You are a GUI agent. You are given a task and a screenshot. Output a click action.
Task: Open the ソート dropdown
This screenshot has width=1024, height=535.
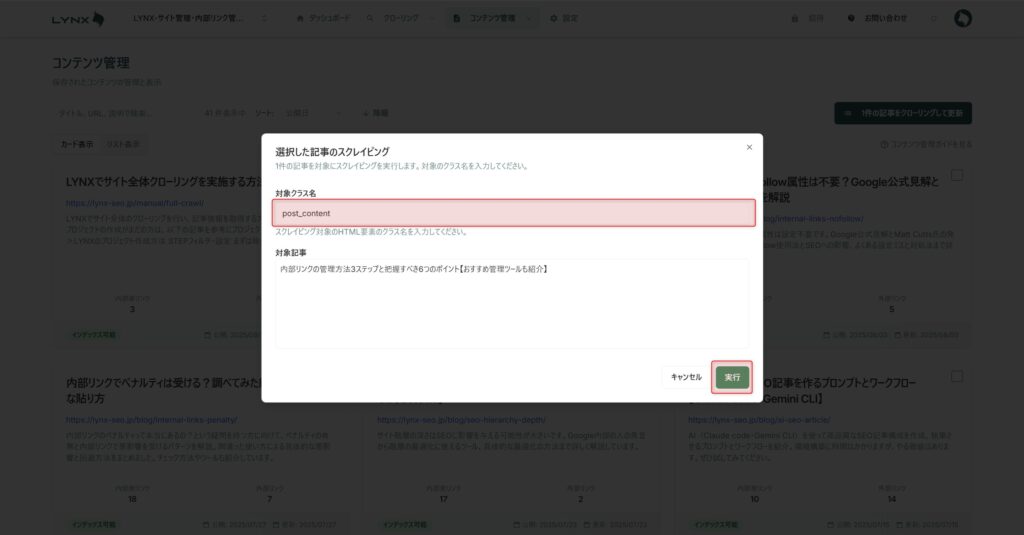[313, 113]
